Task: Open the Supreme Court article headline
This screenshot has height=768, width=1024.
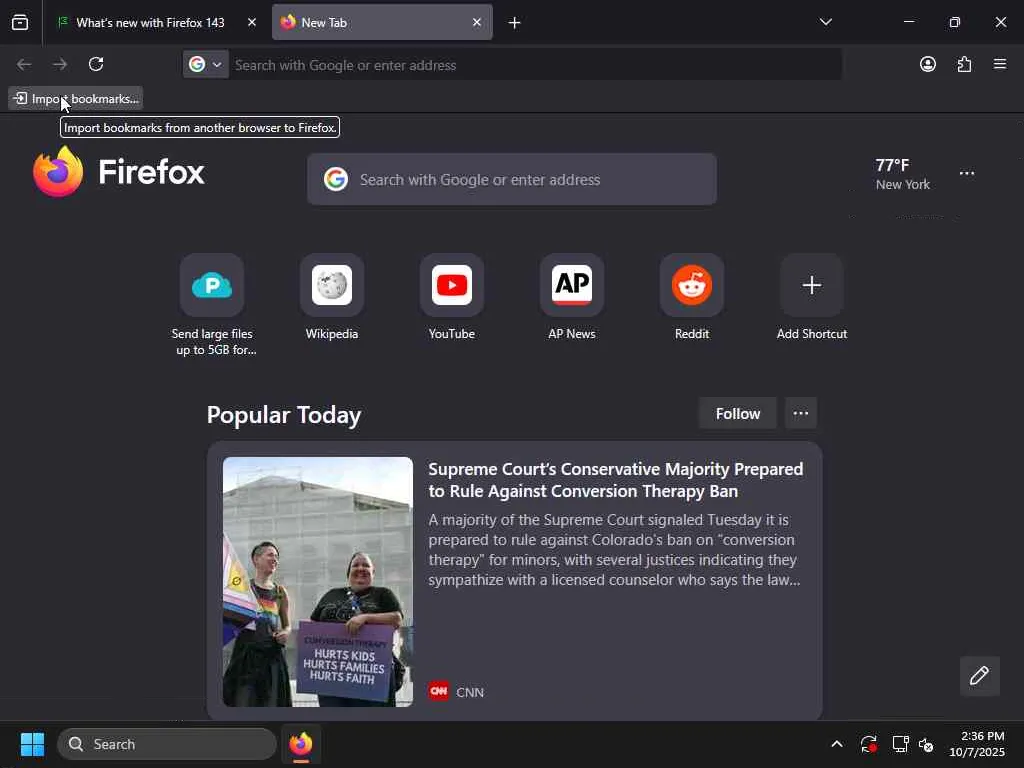Action: click(x=615, y=480)
